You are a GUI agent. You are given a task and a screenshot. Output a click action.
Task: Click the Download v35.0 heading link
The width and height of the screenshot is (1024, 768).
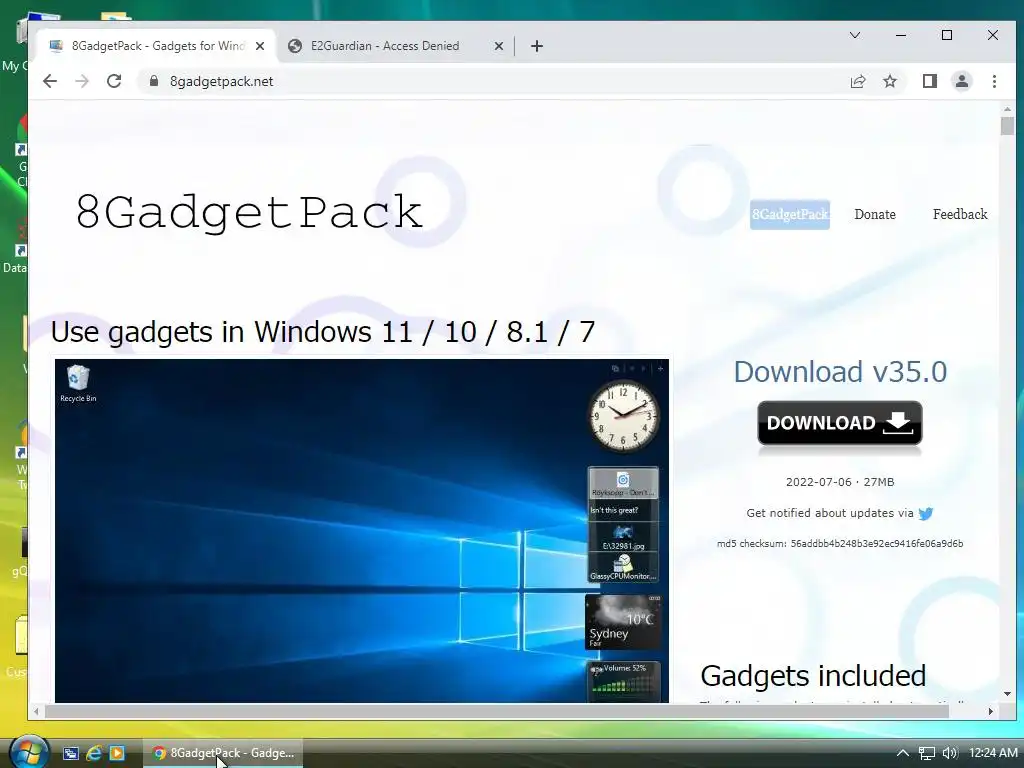point(840,372)
